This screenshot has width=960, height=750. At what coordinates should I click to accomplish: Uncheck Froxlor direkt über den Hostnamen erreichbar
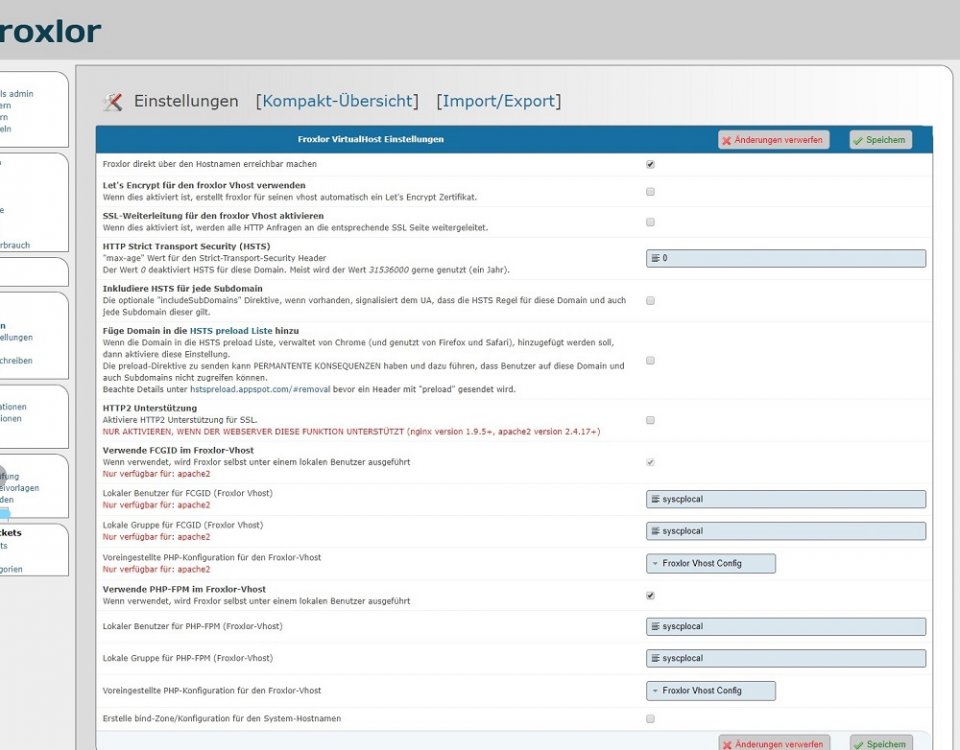click(650, 164)
